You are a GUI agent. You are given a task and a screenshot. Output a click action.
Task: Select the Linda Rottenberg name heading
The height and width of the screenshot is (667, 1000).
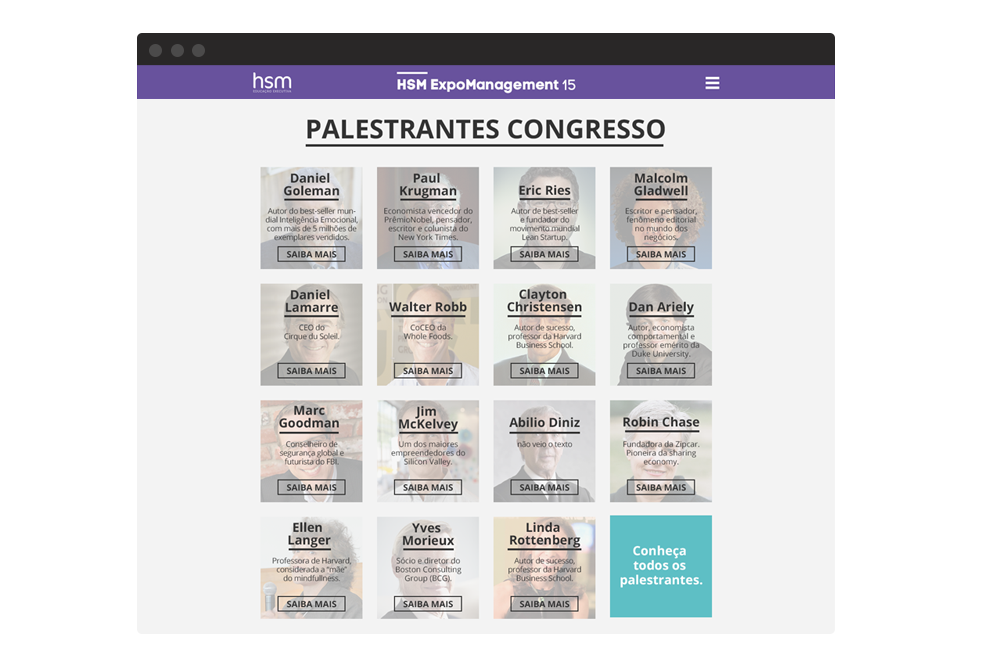tap(544, 534)
